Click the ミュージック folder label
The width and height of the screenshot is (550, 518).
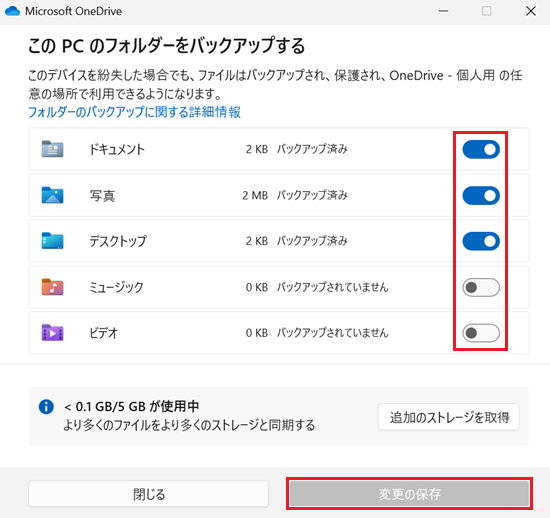tap(116, 287)
